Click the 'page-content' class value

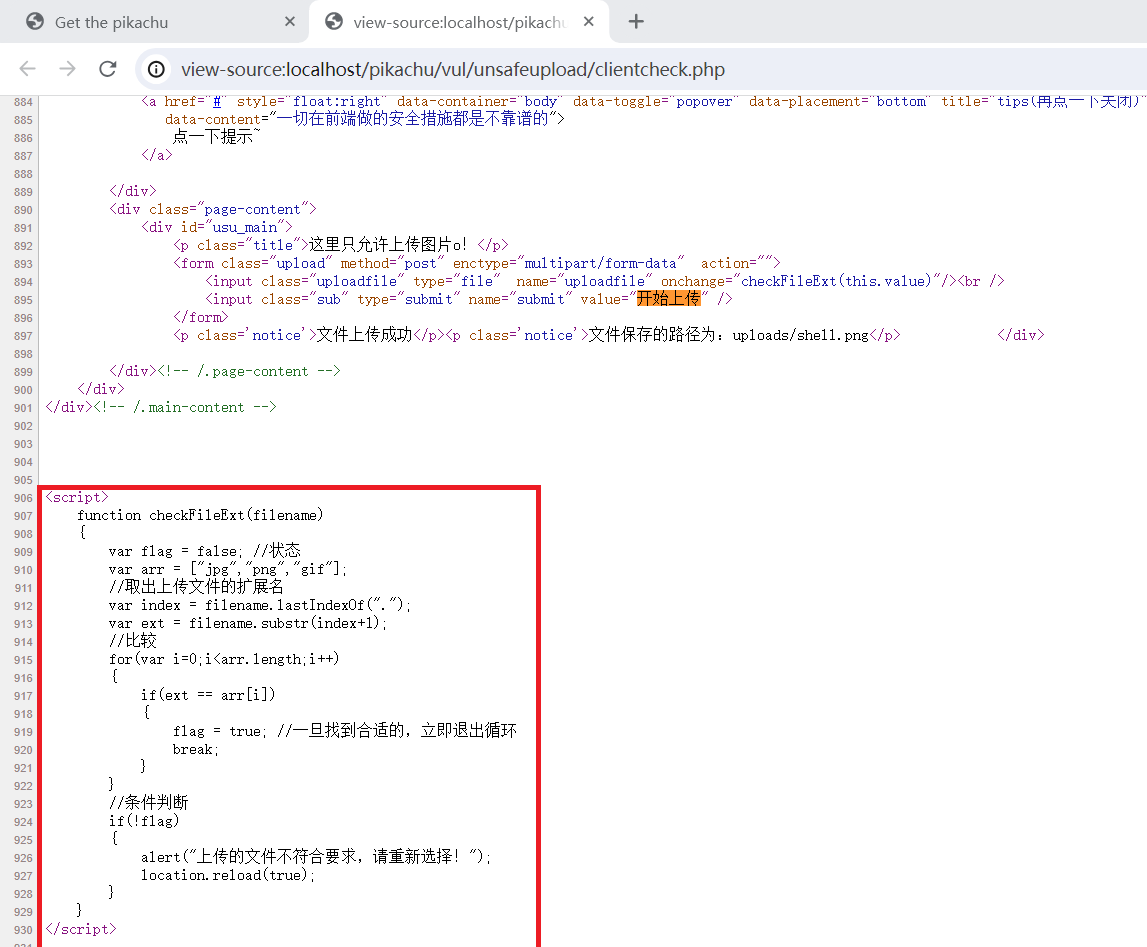(252, 210)
